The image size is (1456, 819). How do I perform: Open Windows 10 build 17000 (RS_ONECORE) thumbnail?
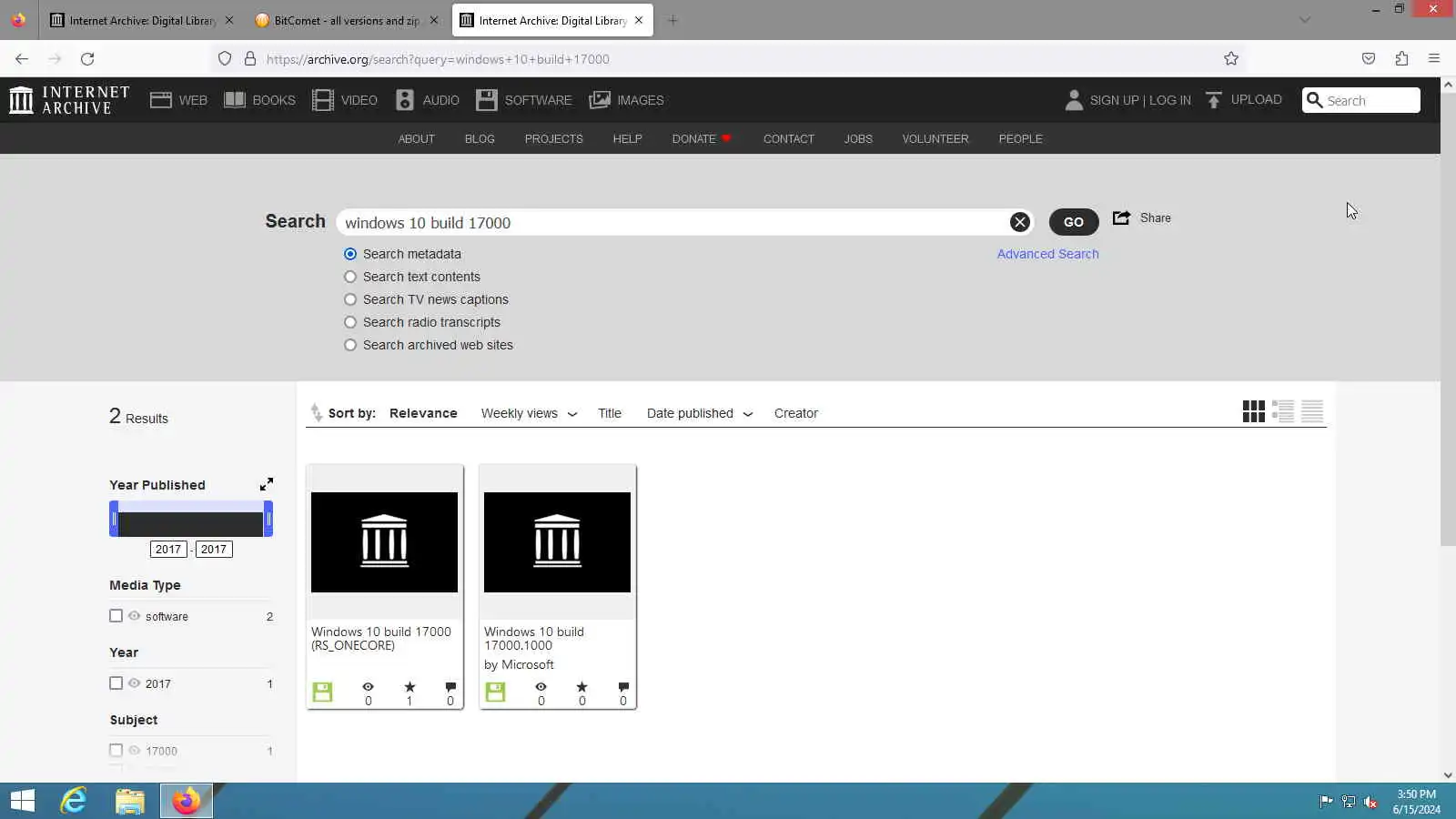384,542
